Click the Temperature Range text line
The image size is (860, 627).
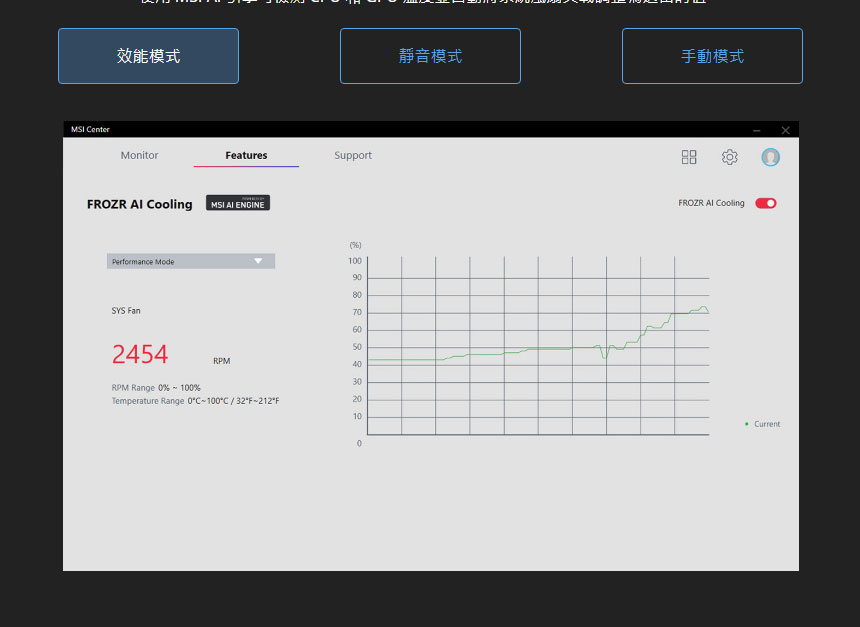coord(195,401)
